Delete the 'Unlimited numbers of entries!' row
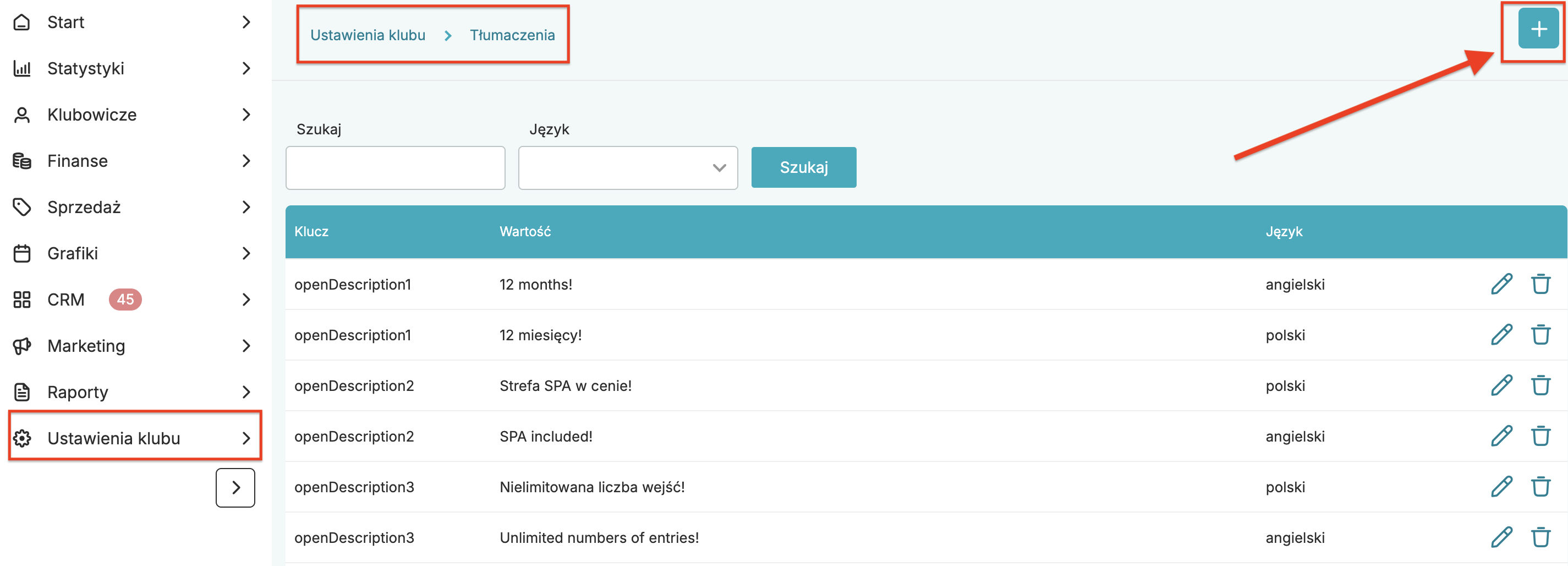 click(1540, 537)
